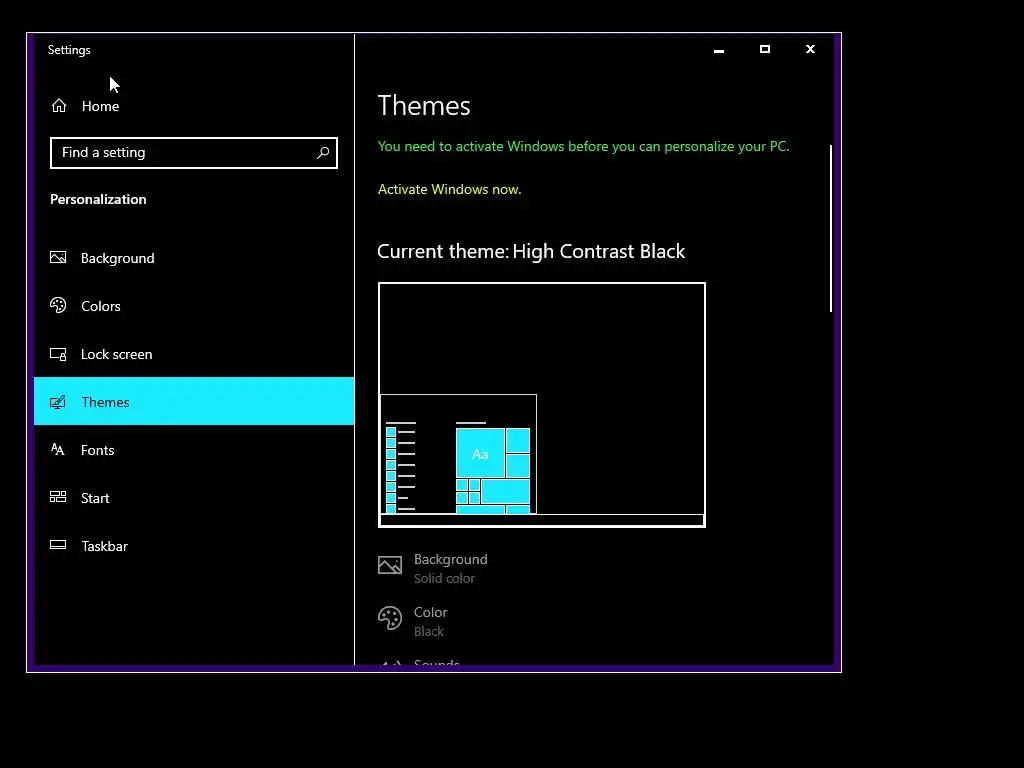Click the Background picture icon in sidebar
The image size is (1024, 768).
[x=58, y=257]
